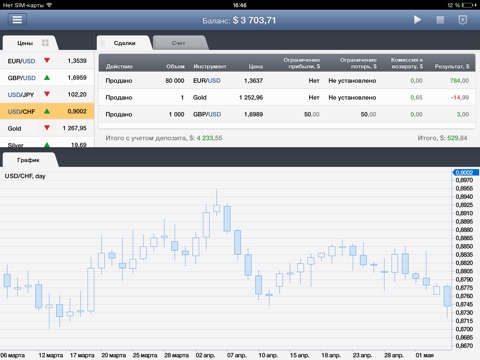Tap red down arrow beside USD/JPY
Image resolution: width=480 pixels, height=360 pixels.
47,94
